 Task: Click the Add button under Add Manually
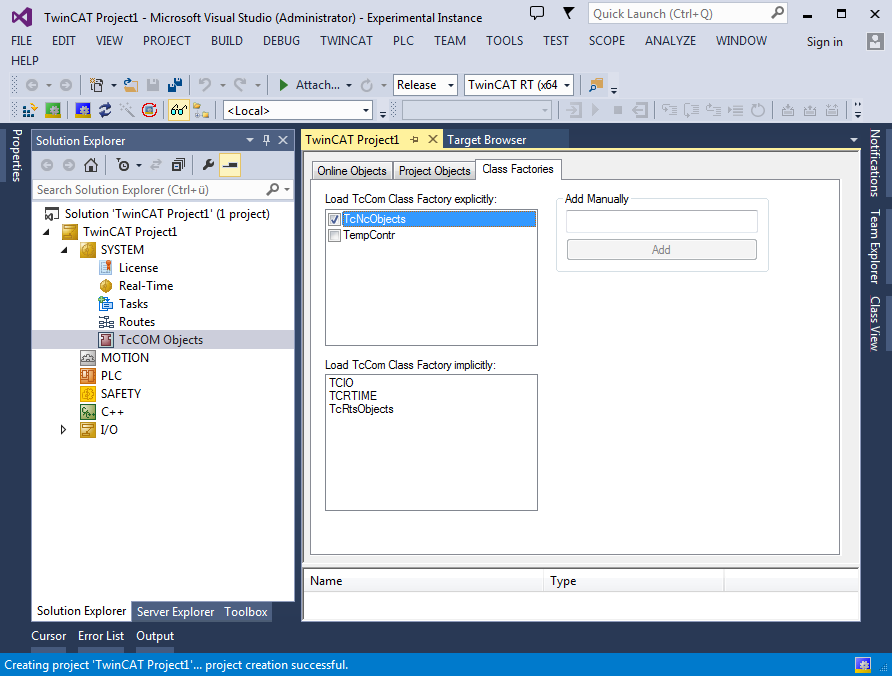662,250
